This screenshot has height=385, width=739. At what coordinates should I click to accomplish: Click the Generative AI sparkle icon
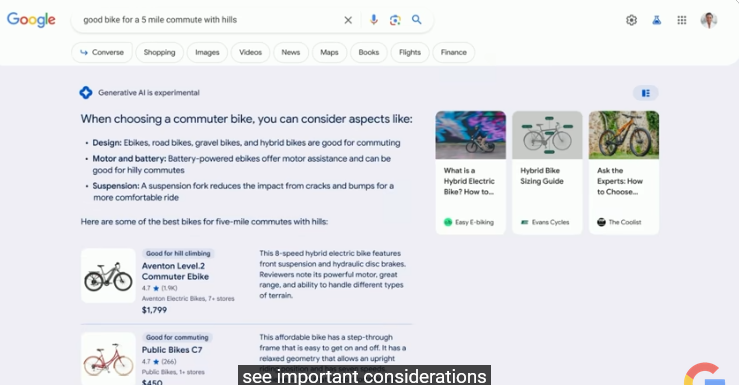pyautogui.click(x=86, y=93)
